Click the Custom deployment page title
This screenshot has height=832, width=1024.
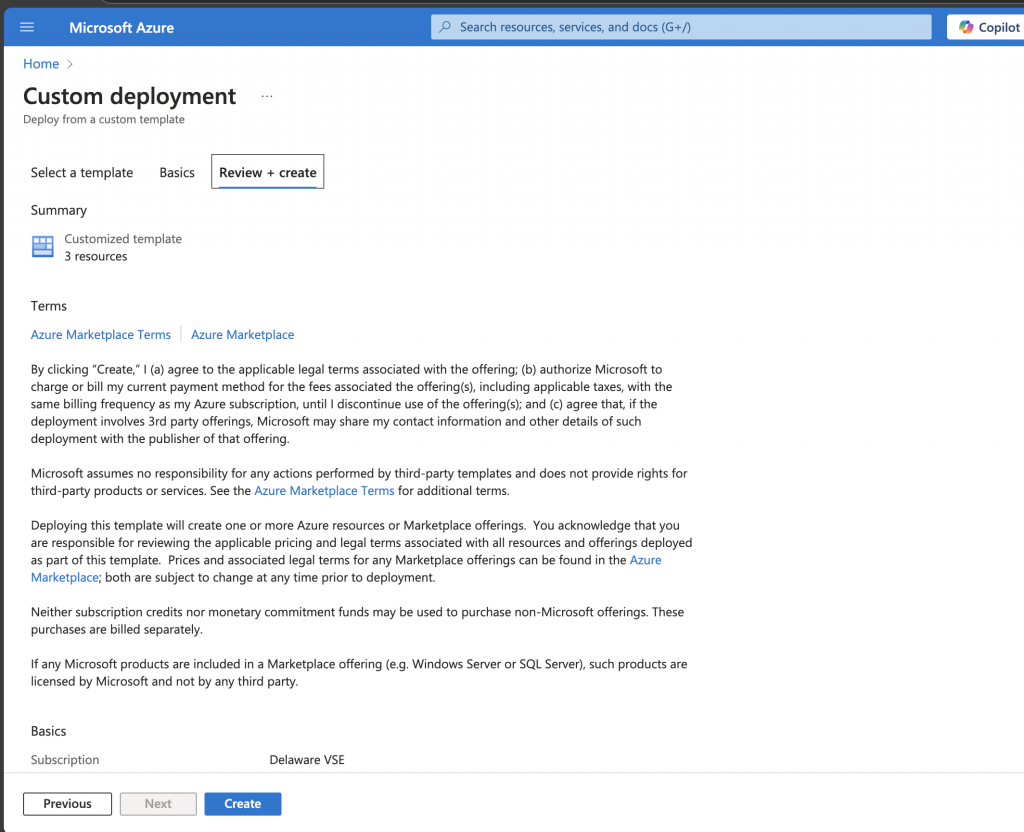[x=129, y=96]
